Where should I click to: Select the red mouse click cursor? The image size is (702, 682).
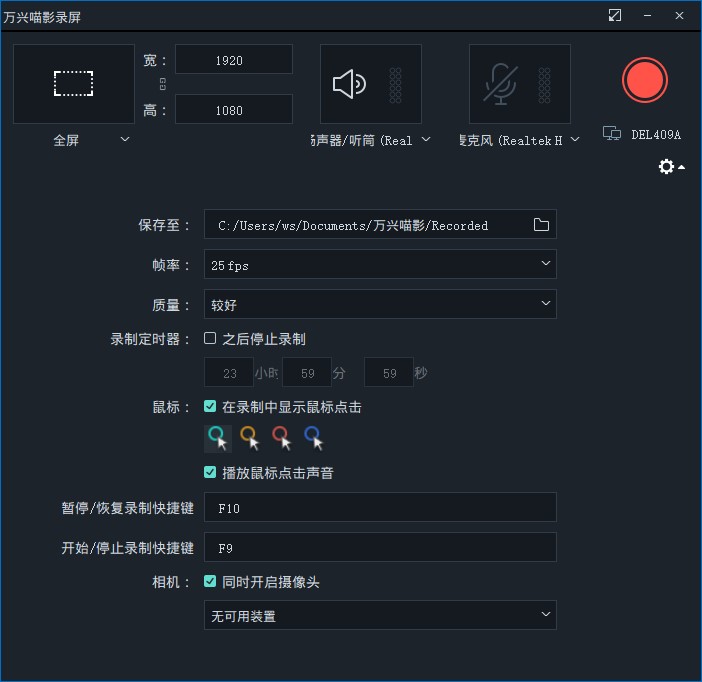pos(282,438)
